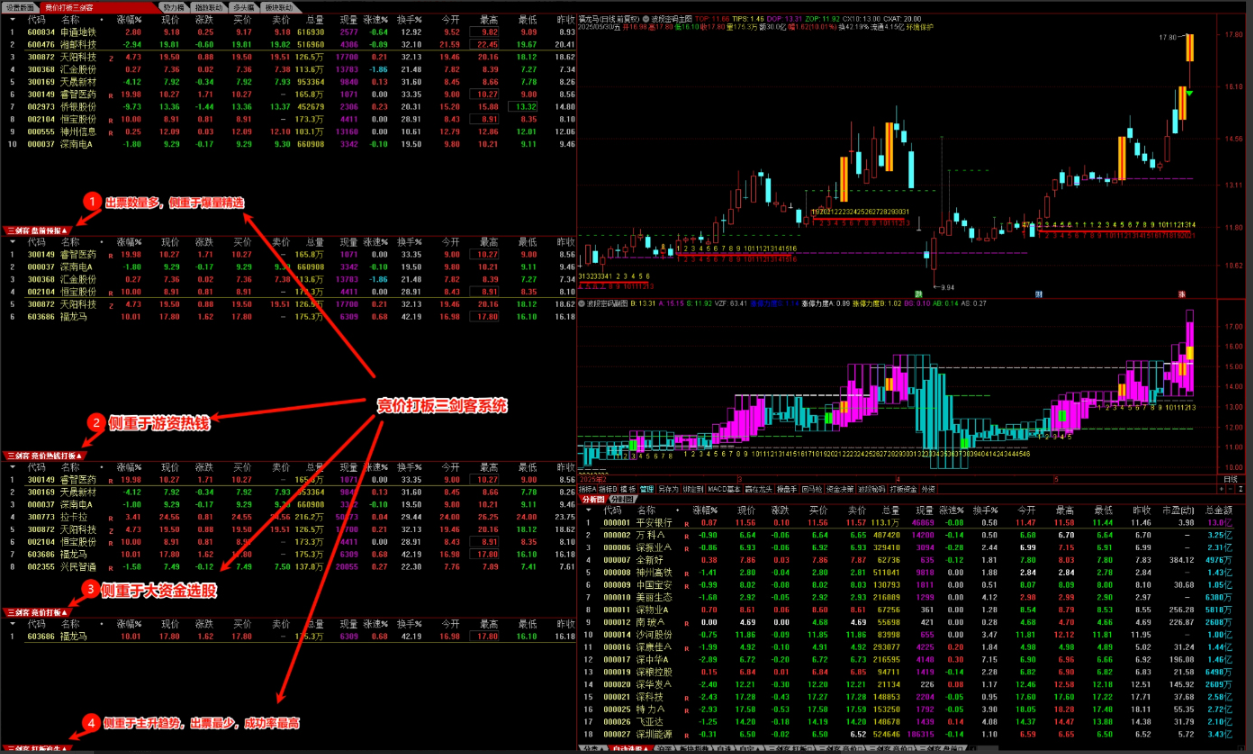Click the R marker beside 平安银行
The image size is (1253, 754).
point(686,522)
